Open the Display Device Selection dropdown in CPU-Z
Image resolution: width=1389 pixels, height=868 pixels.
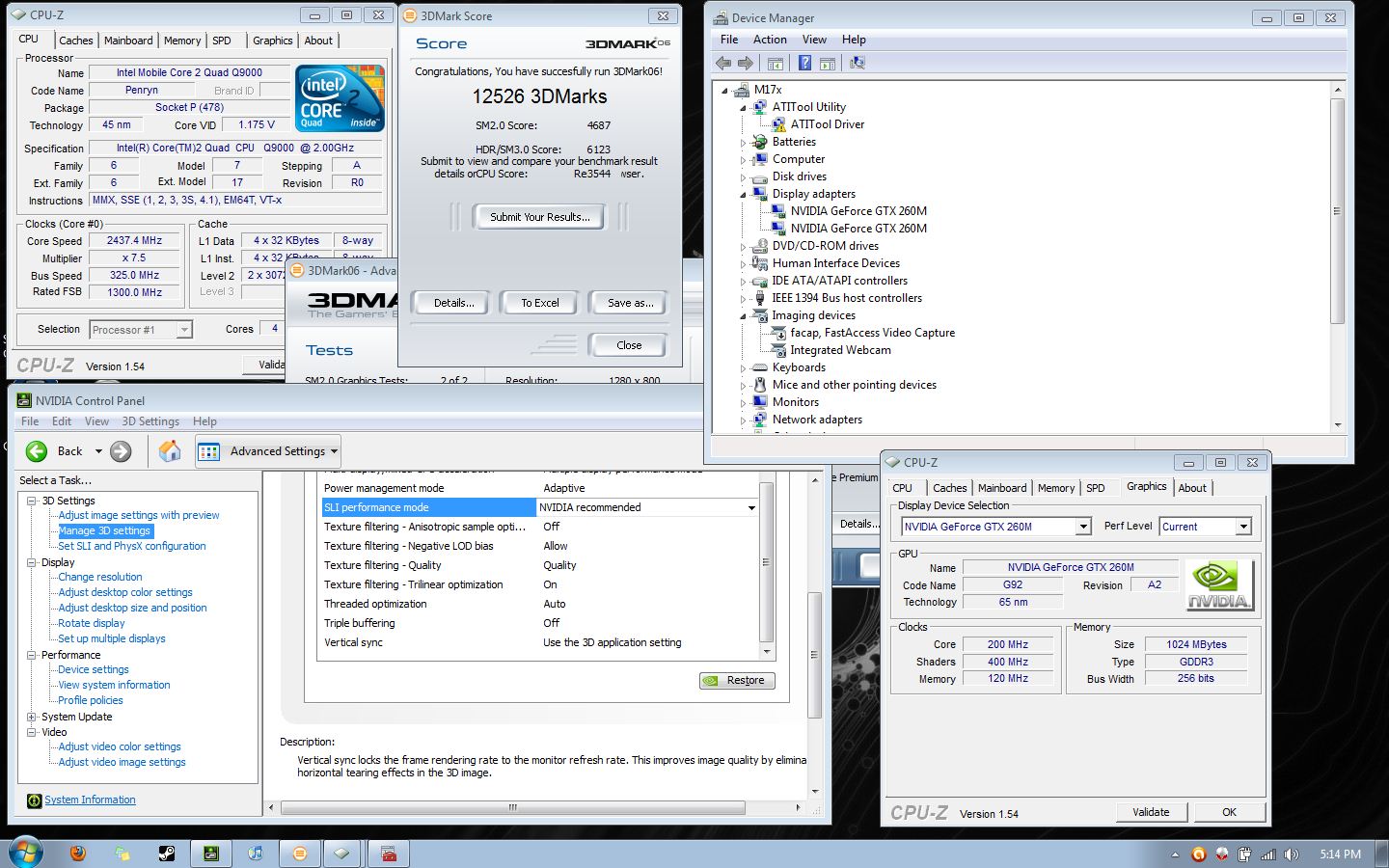pyautogui.click(x=1083, y=527)
